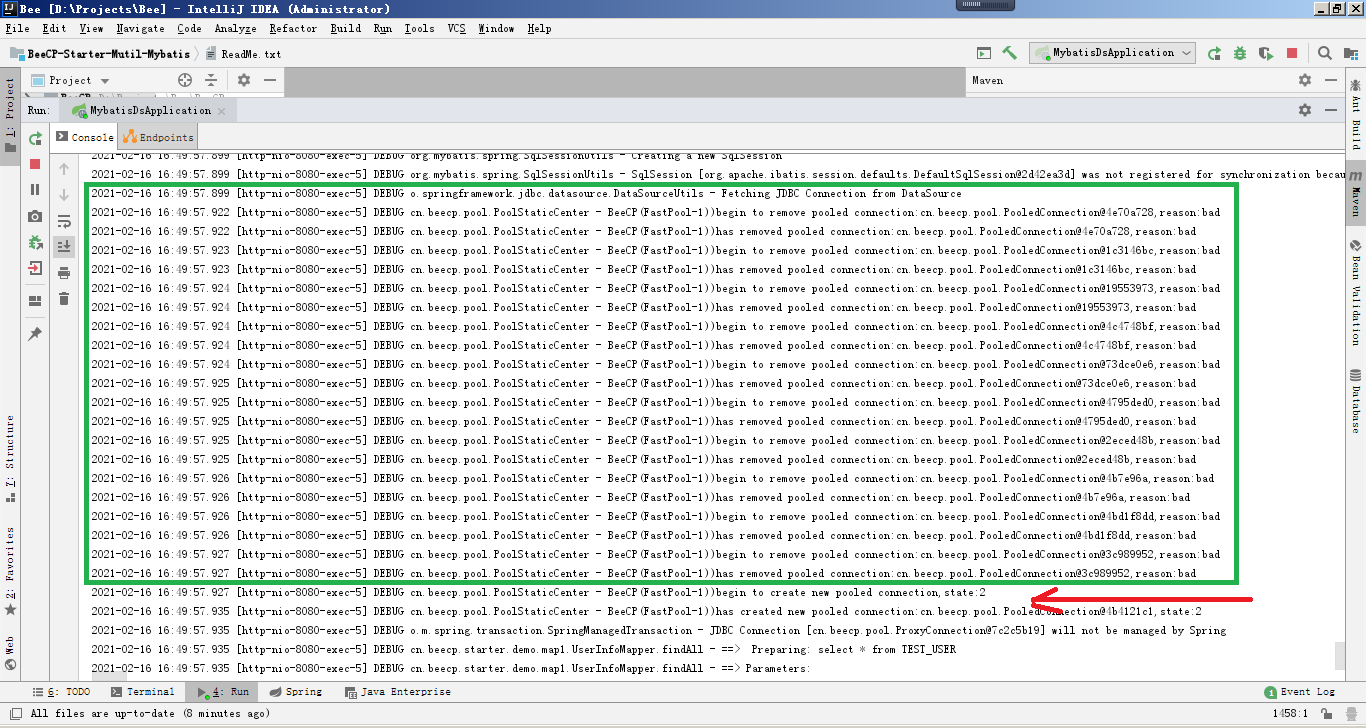Image resolution: width=1366 pixels, height=728 pixels.
Task: Pin the Run tab
Action: coord(35,334)
